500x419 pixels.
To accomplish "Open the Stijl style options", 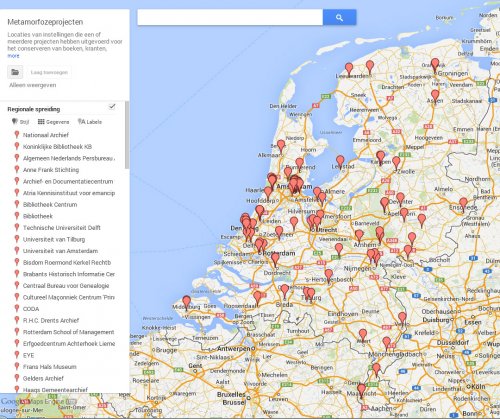I will click(20, 122).
